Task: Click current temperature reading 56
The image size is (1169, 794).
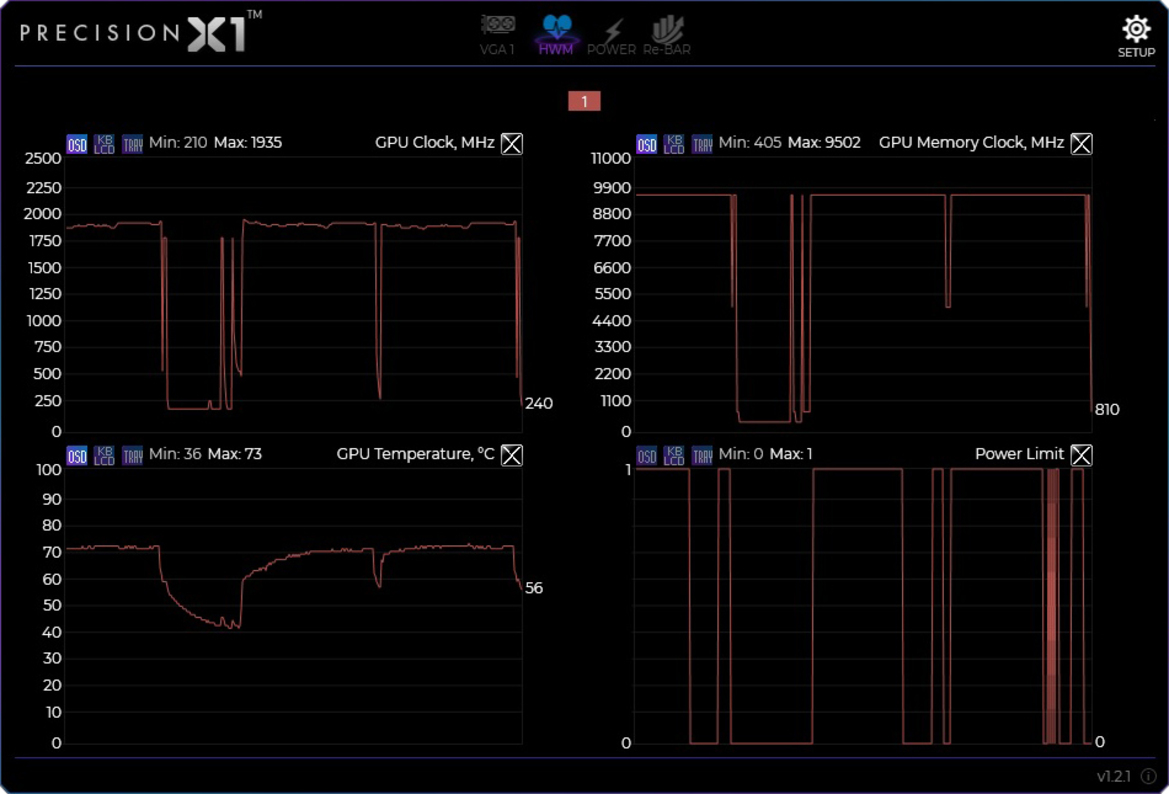Action: (534, 588)
